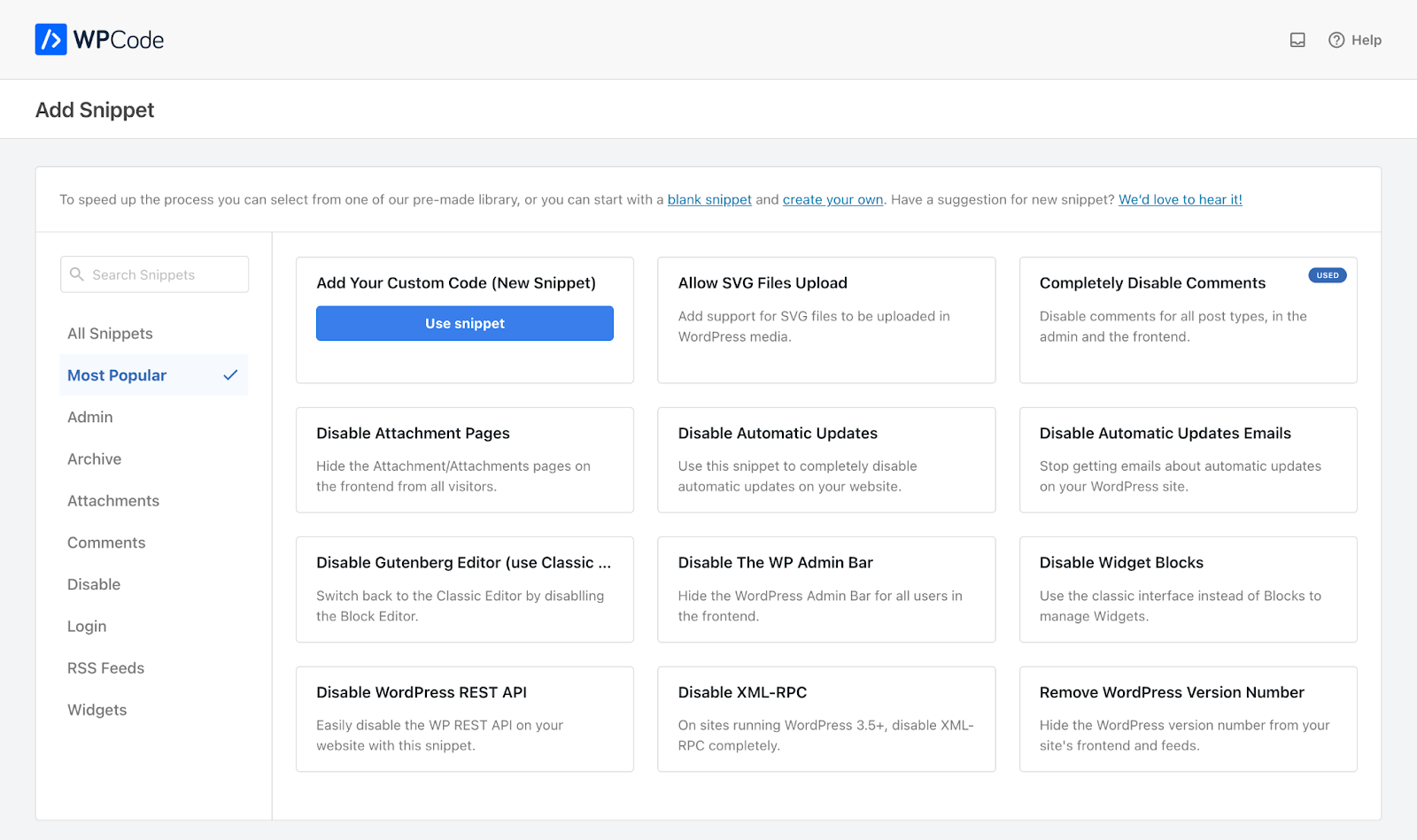
Task: Open the Disable category
Action: [x=94, y=584]
